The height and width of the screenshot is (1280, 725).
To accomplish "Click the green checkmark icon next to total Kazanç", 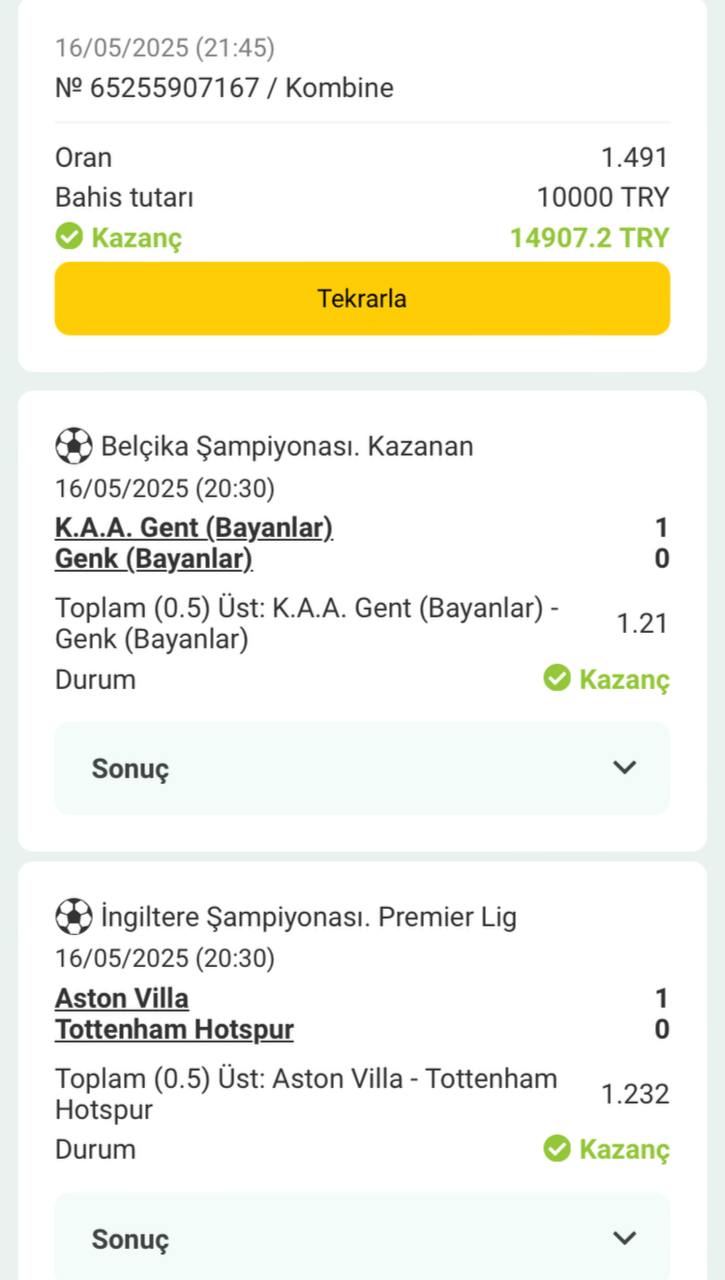I will [x=69, y=237].
